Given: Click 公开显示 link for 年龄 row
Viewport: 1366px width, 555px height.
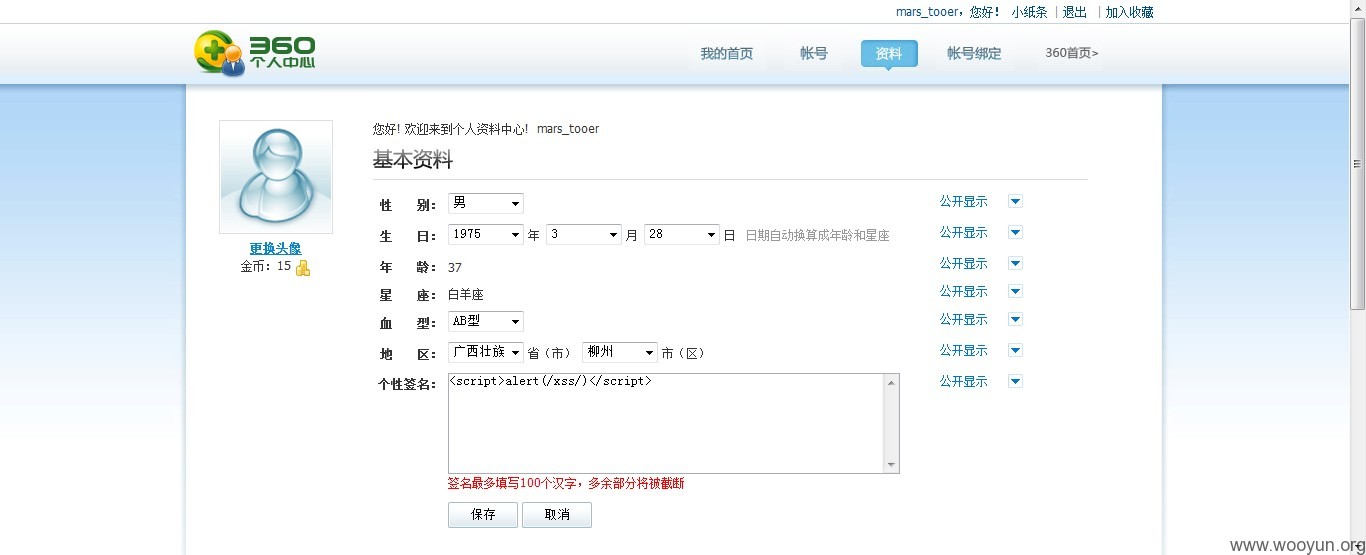Looking at the screenshot, I should [x=963, y=263].
